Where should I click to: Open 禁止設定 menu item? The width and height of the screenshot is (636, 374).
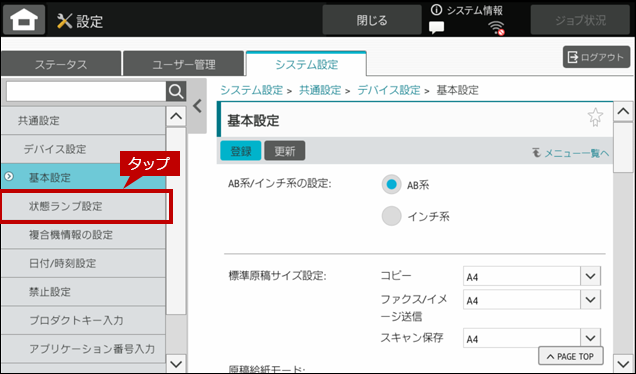coord(83,292)
